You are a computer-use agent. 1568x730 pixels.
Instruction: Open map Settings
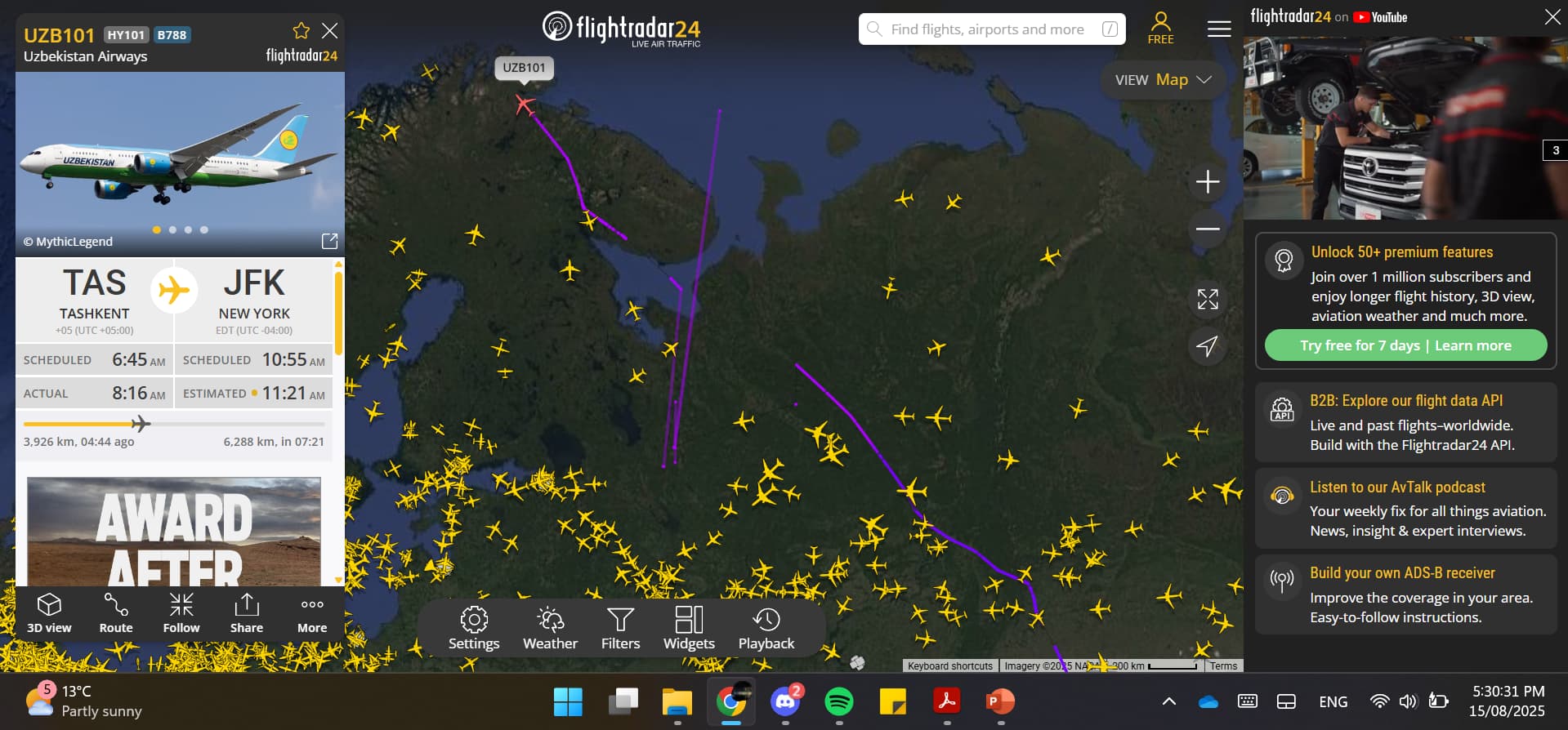(474, 628)
